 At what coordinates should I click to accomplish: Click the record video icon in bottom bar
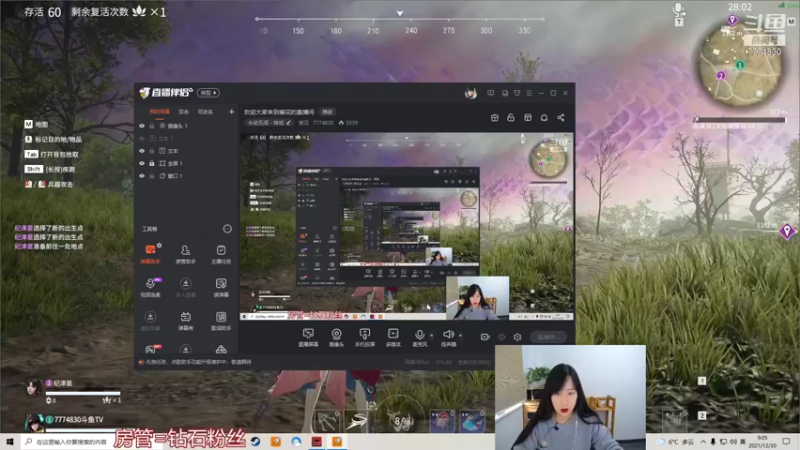pos(485,337)
